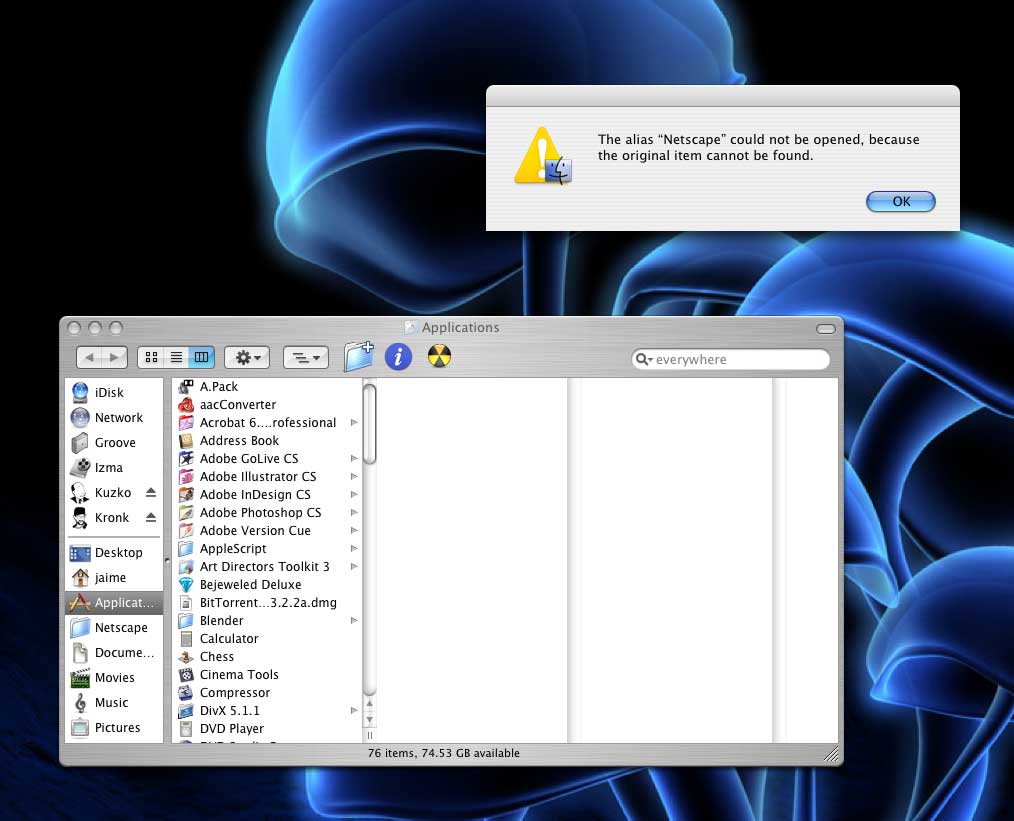The image size is (1014, 821).
Task: Select Cinema Tools application
Action: tap(268, 675)
